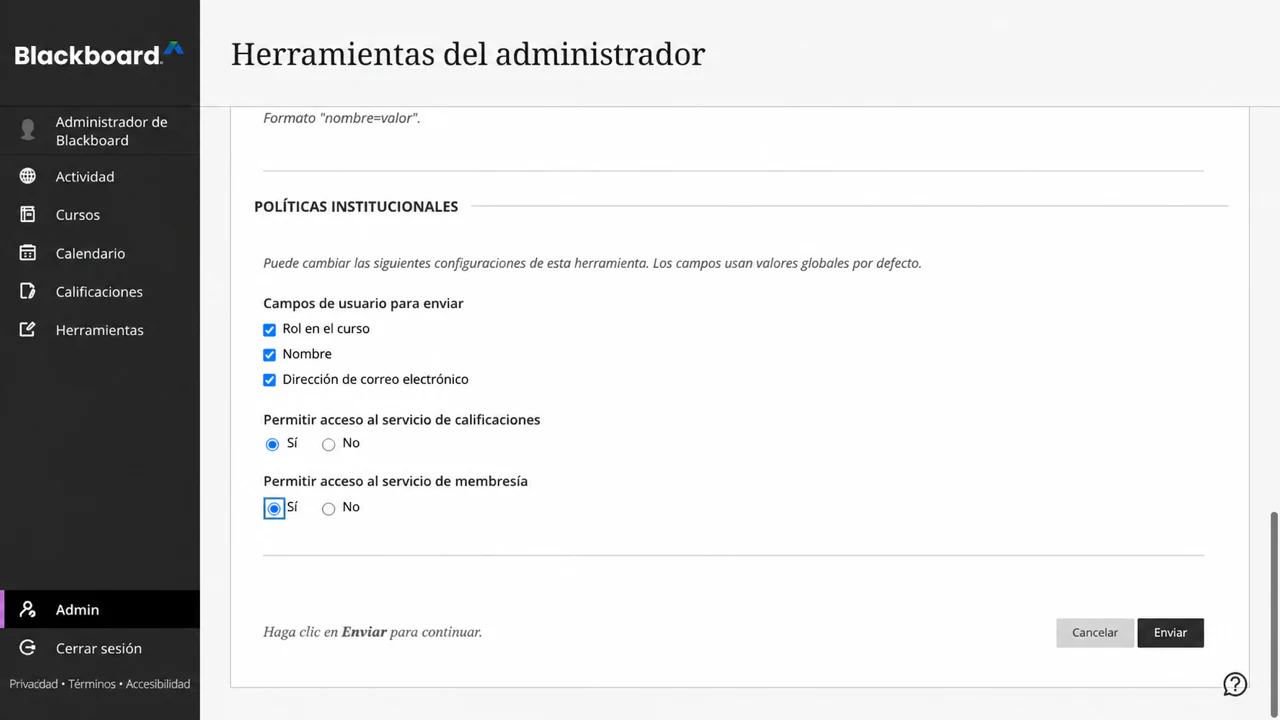Screen dimensions: 1280x720
Task: Click the 'Formato "nombre=valor".' hint text
Action: [342, 118]
